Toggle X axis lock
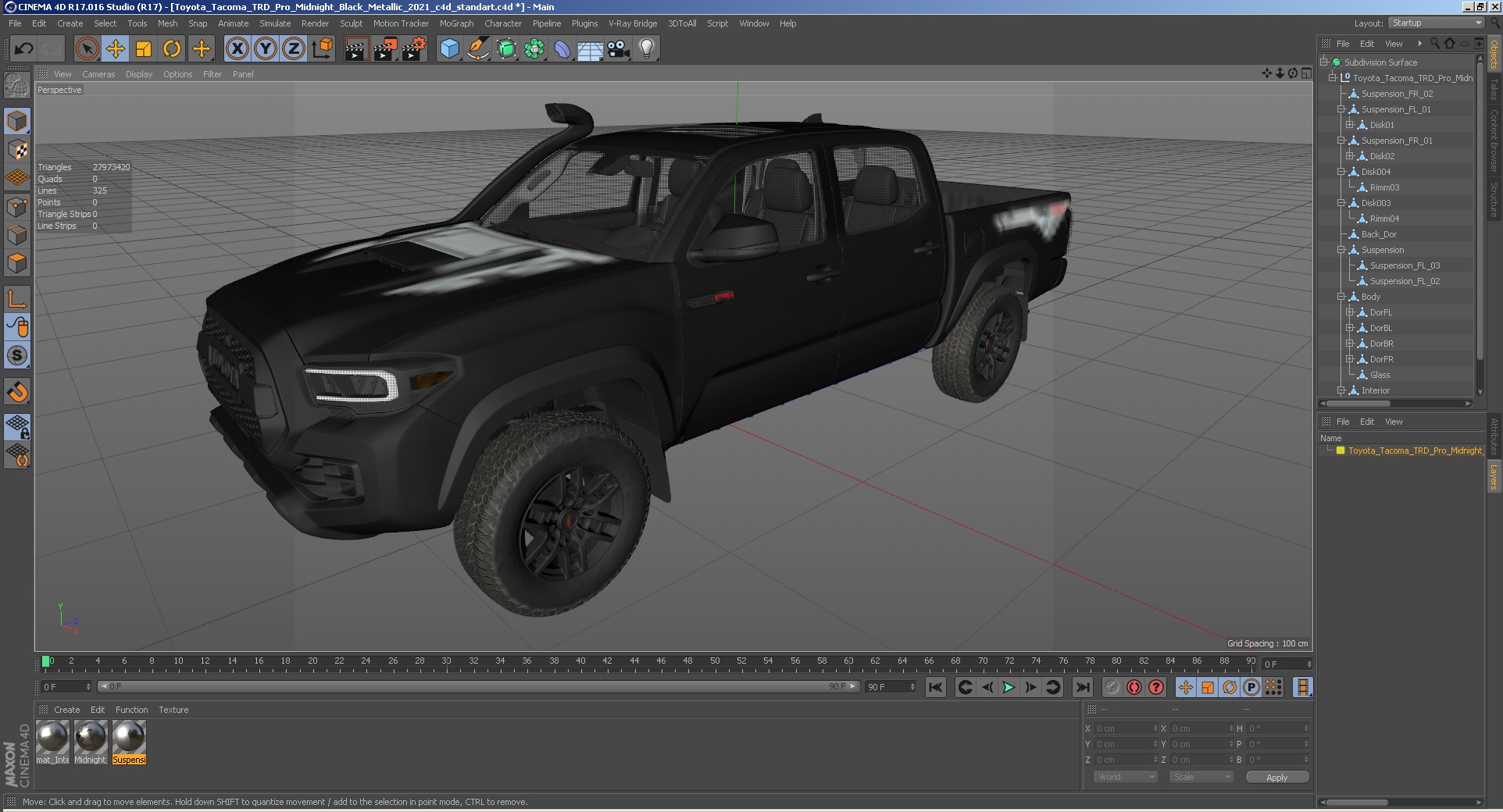 click(237, 49)
